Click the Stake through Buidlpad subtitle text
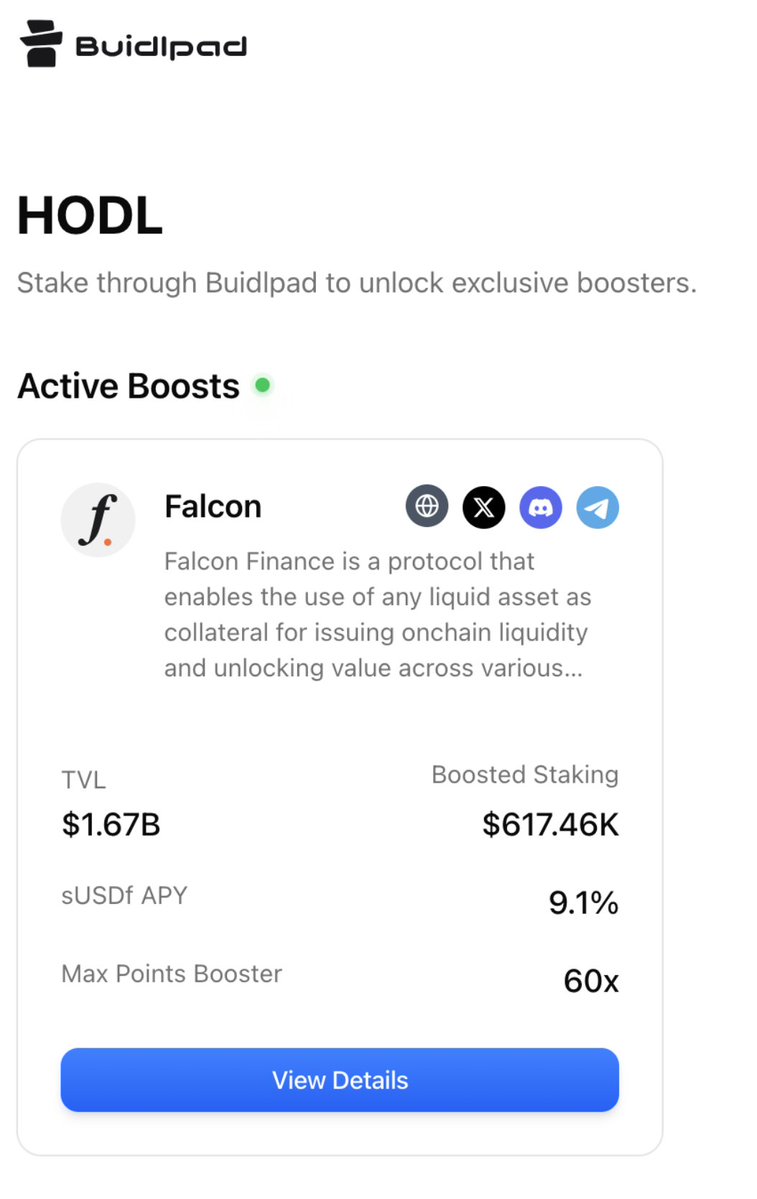This screenshot has height=1199, width=757. point(356,283)
